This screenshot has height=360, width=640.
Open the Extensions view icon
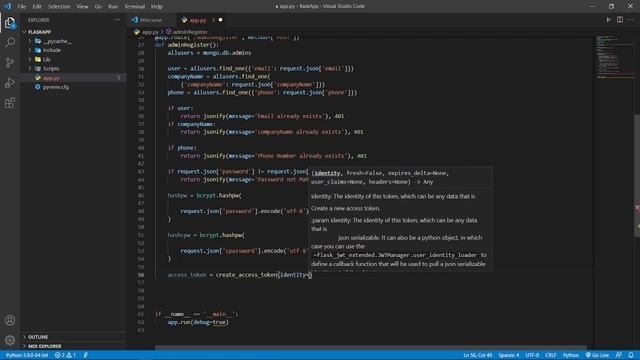click(10, 103)
